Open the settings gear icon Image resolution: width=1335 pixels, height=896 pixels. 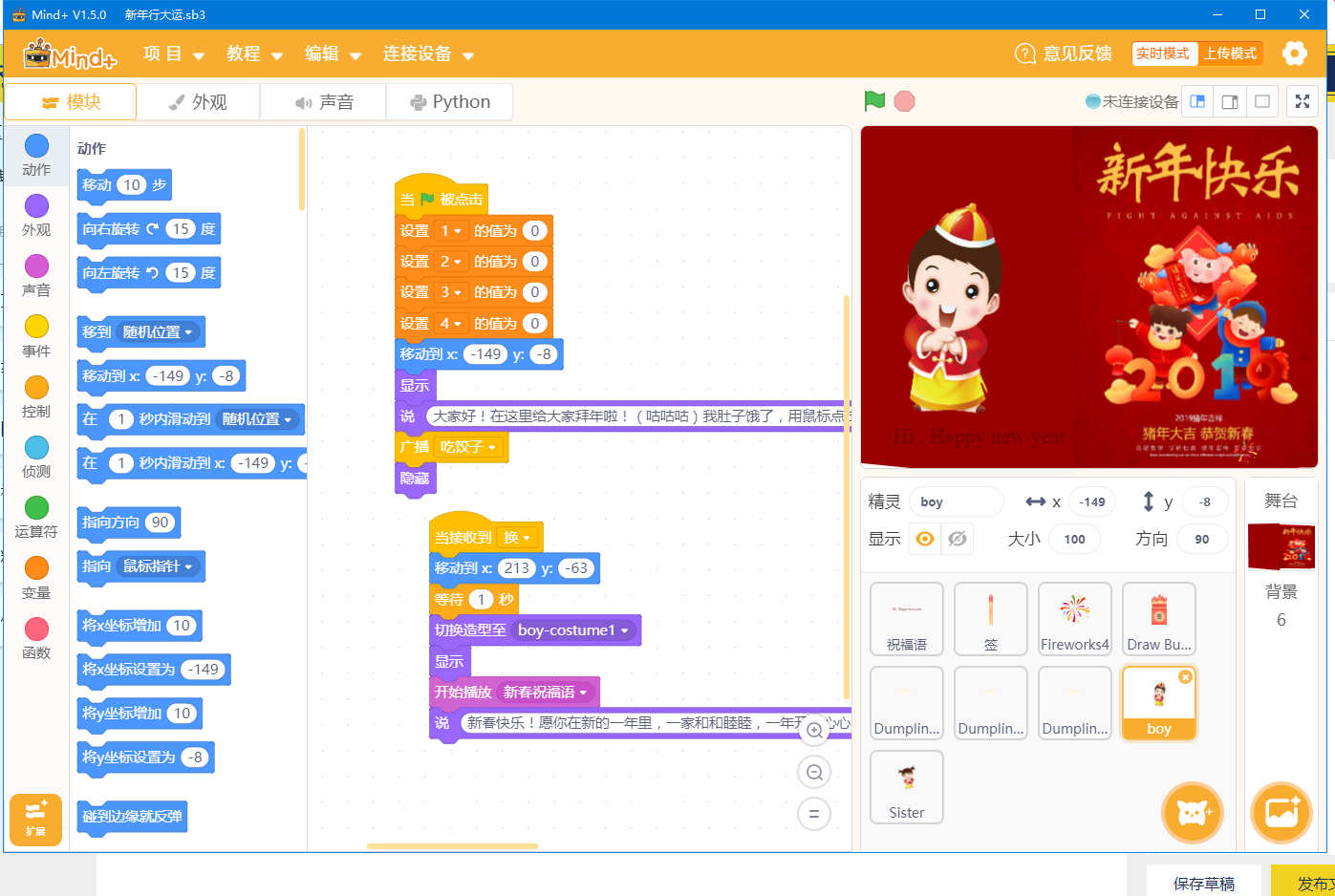tap(1294, 53)
